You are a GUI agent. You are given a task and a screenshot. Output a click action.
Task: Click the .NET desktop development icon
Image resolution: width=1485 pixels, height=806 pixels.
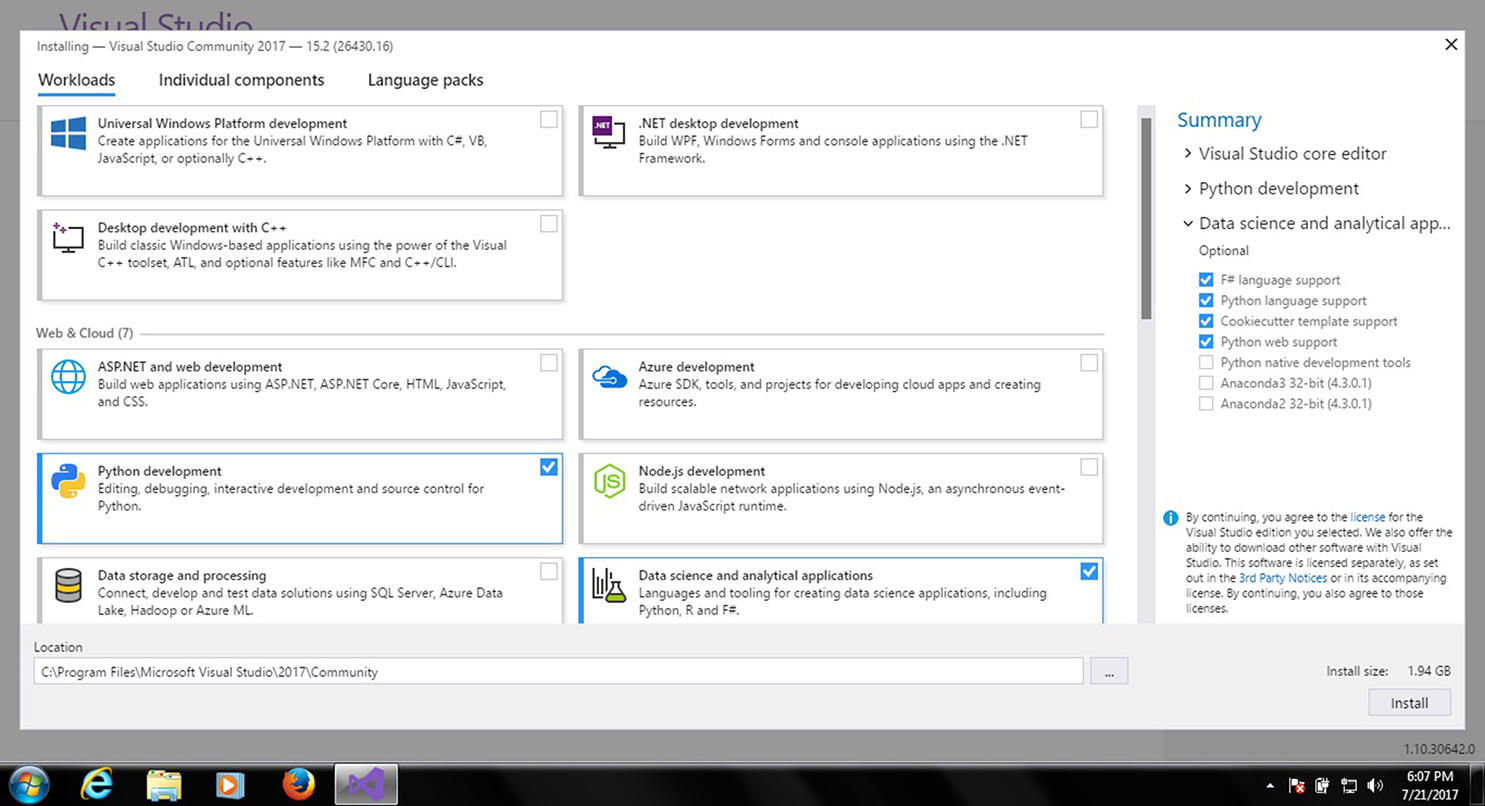click(608, 133)
